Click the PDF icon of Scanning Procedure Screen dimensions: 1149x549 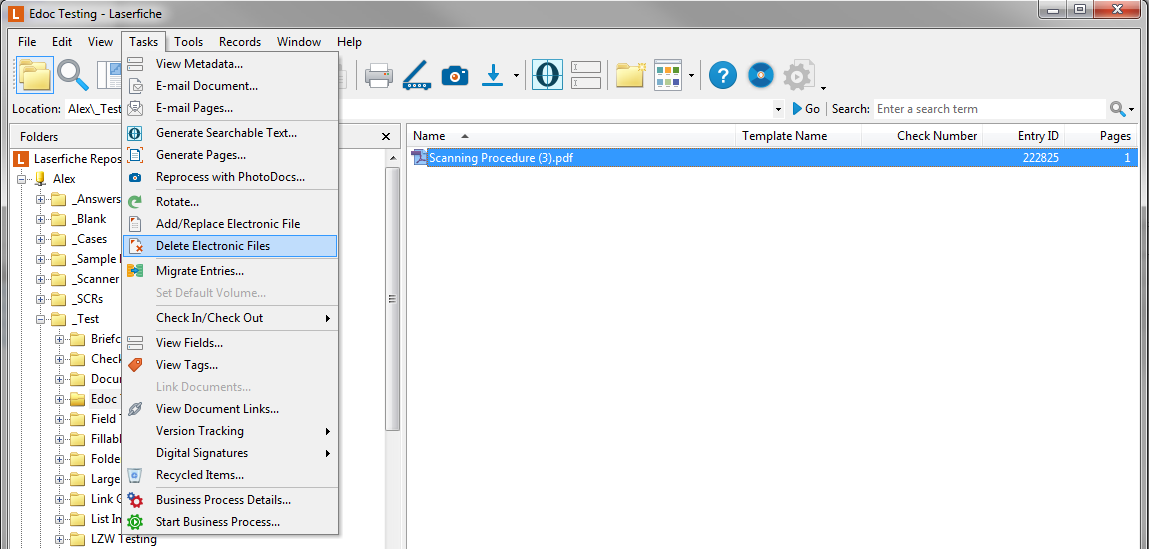419,158
